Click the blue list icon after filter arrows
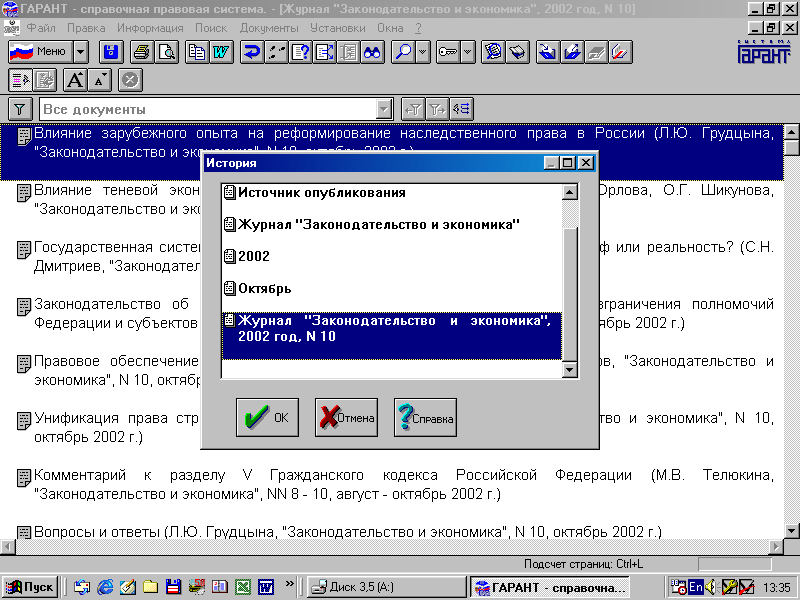Screen dimensions: 800x600 pos(461,109)
